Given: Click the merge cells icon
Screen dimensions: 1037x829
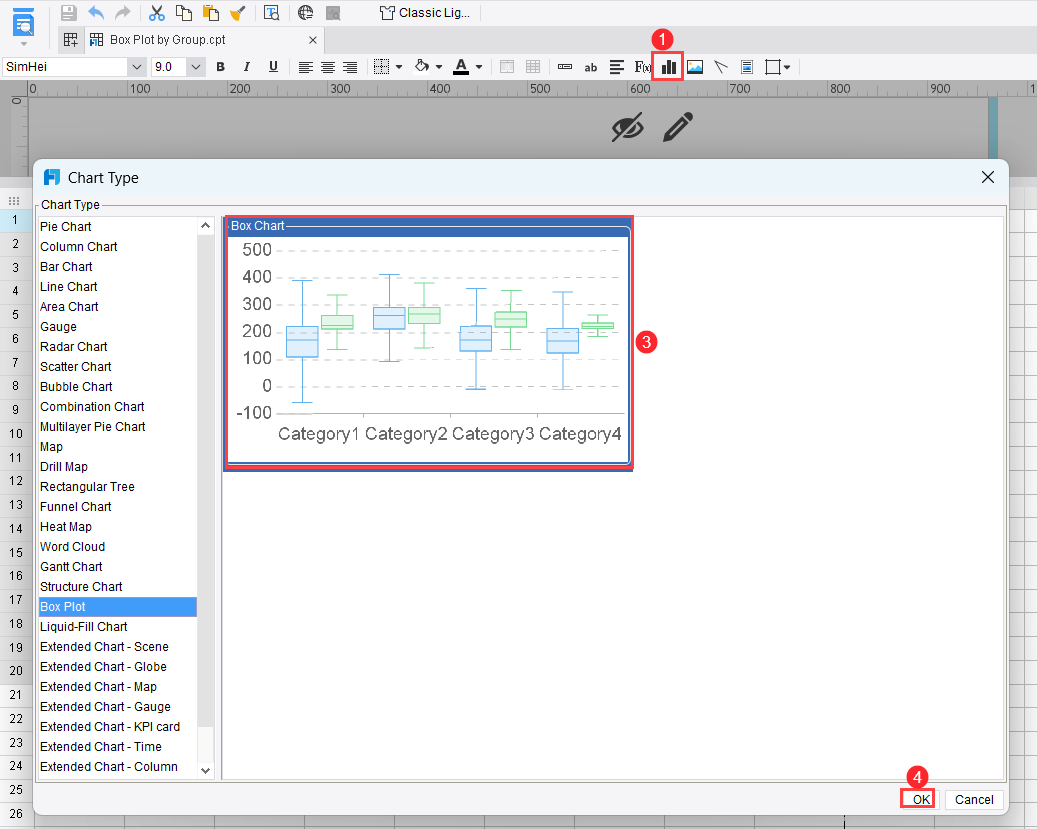Looking at the screenshot, I should (507, 67).
